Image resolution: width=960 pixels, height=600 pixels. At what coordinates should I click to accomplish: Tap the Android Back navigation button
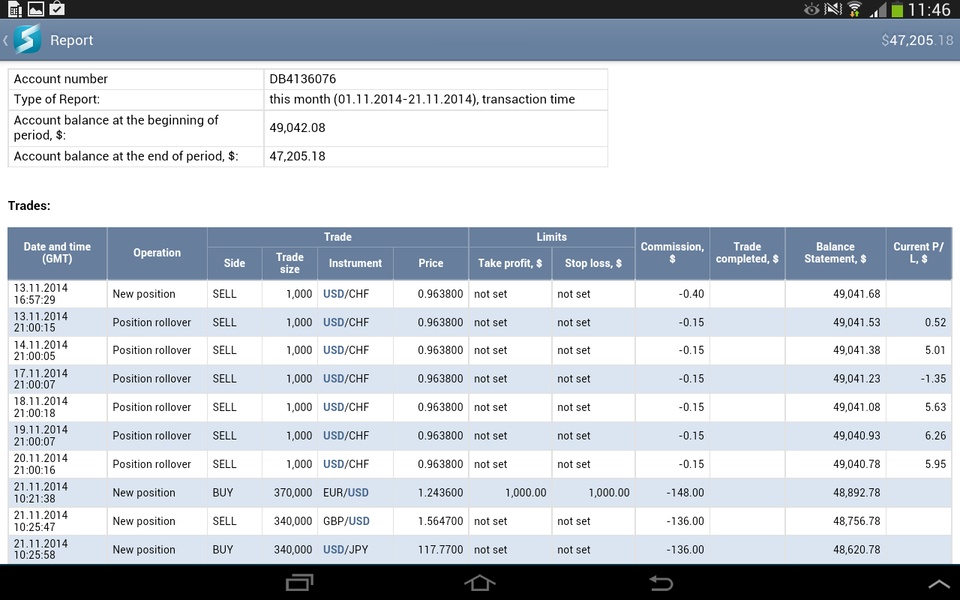point(661,583)
